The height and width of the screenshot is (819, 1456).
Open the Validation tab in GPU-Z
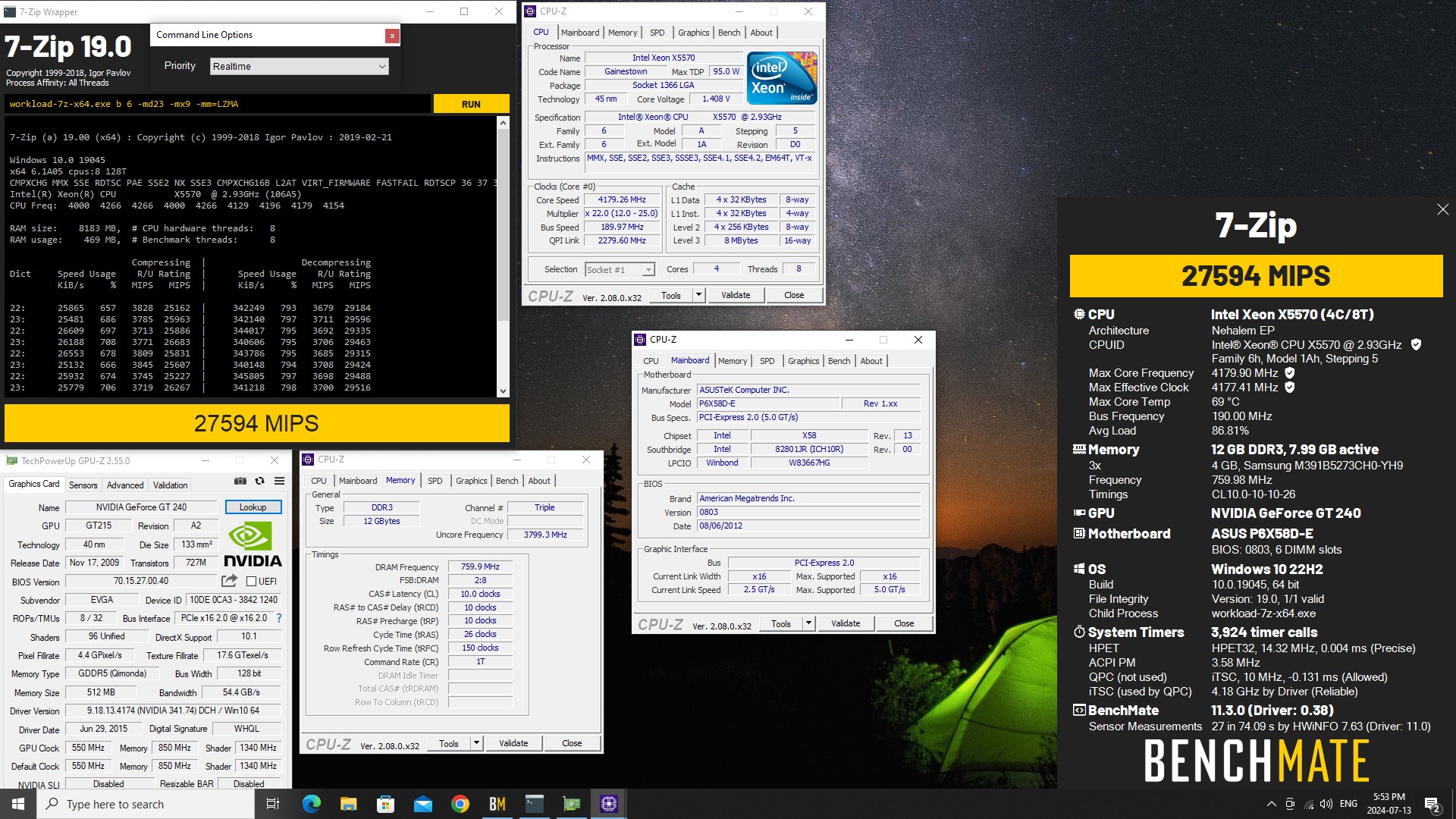pos(170,485)
